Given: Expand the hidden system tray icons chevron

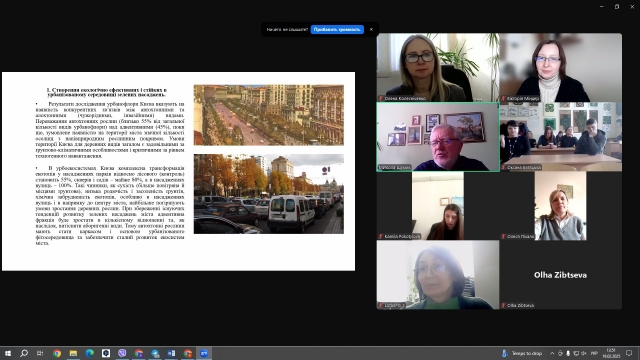Looking at the screenshot, I should pos(552,353).
